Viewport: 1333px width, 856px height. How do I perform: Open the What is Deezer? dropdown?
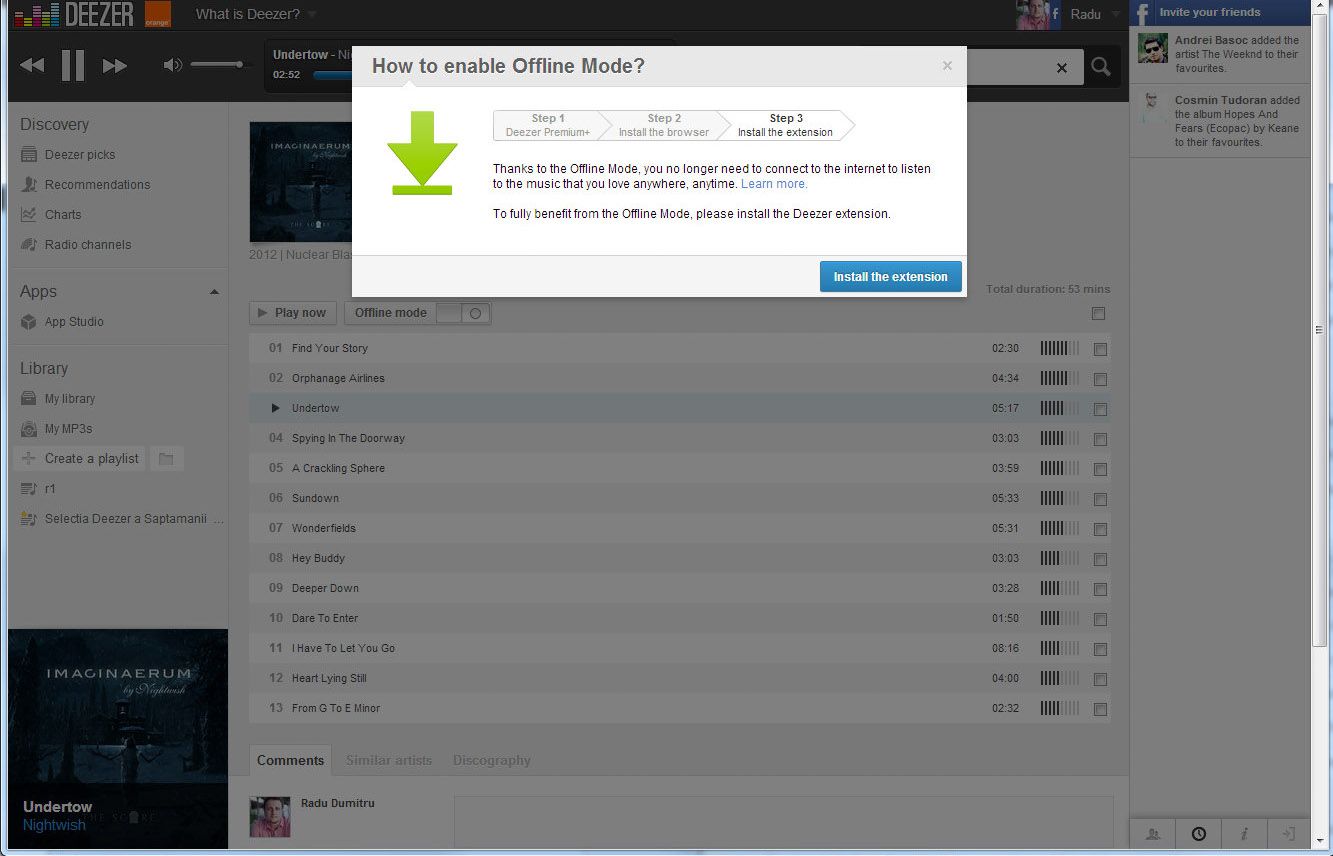[257, 14]
